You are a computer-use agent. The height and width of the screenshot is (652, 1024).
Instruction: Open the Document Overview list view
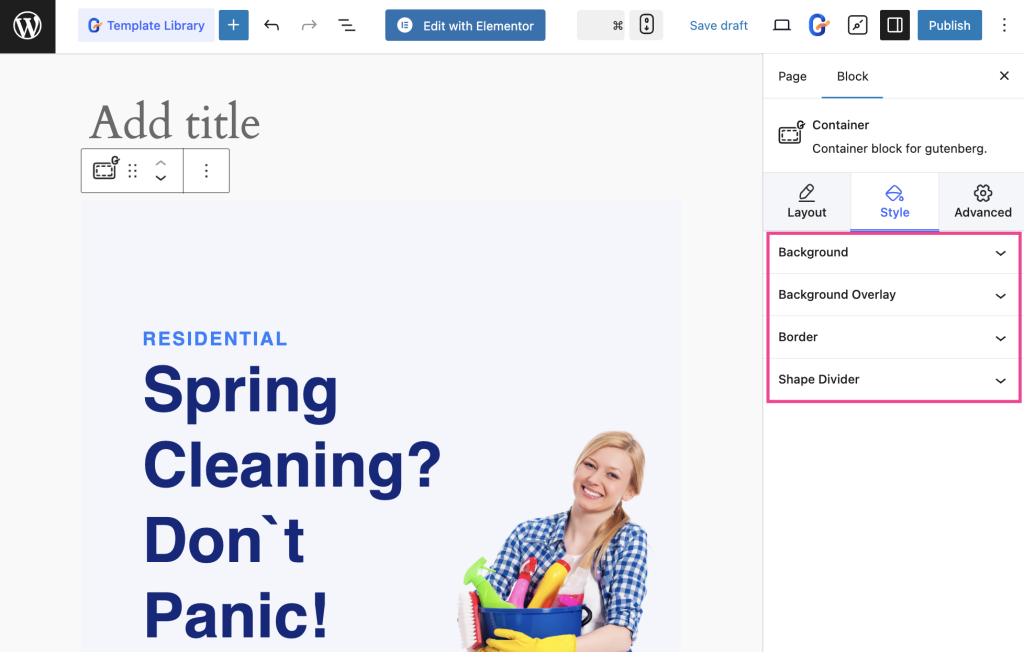pos(346,25)
